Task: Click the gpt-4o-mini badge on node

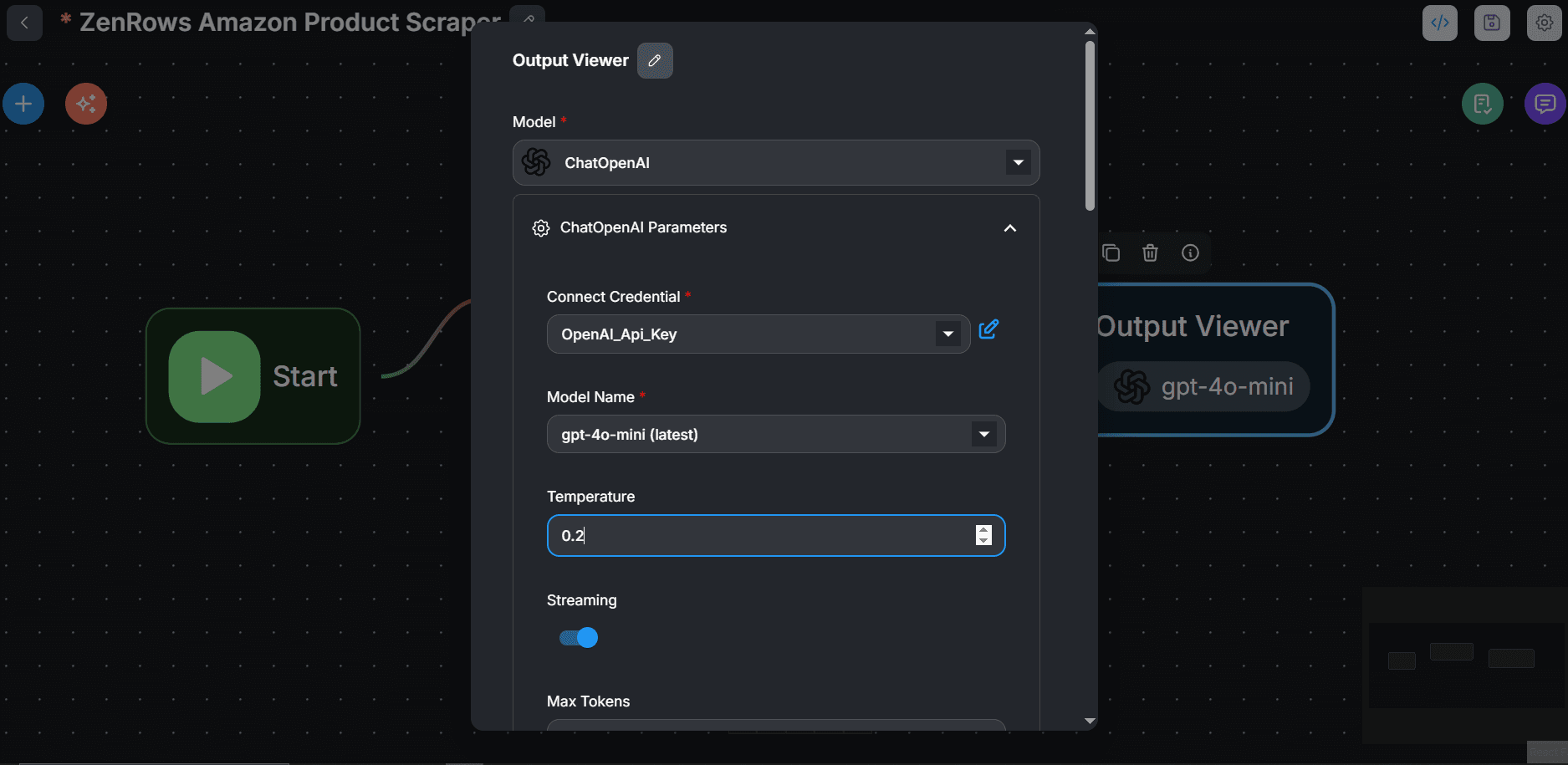Action: pyautogui.click(x=1203, y=386)
